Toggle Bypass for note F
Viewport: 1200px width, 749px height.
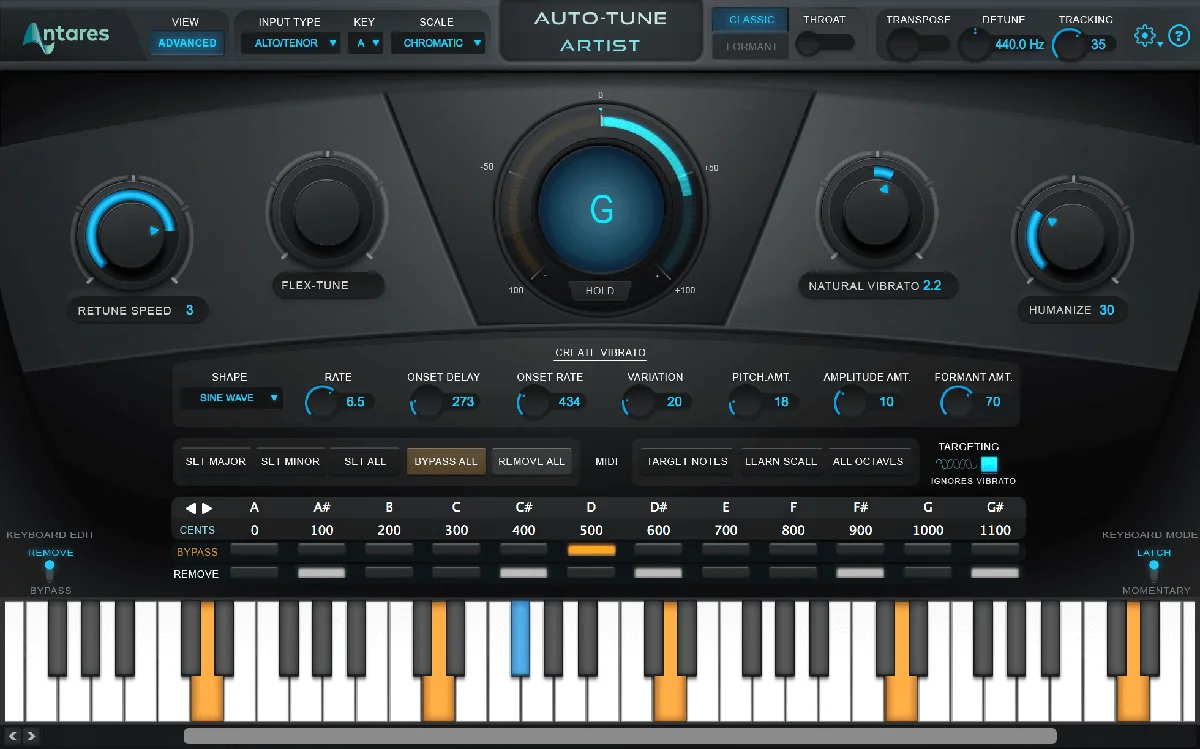click(793, 549)
